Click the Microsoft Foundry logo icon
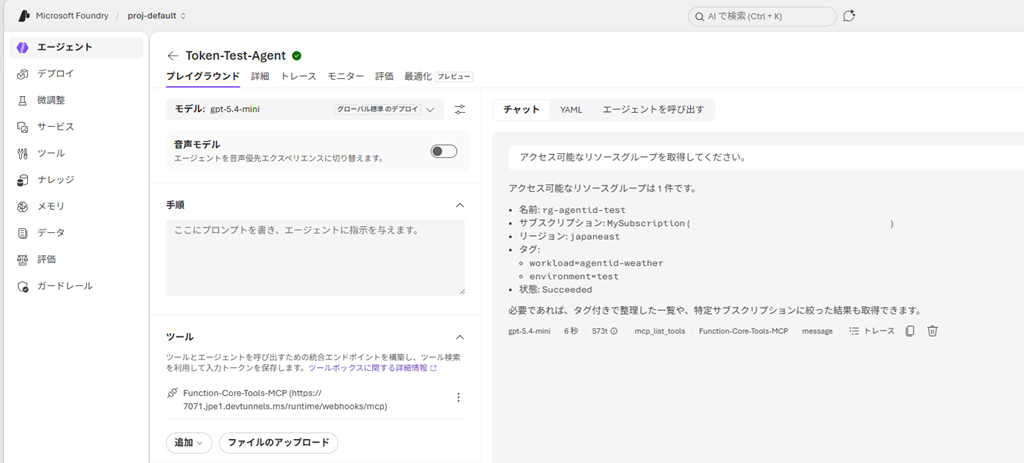1024x463 pixels. point(24,16)
